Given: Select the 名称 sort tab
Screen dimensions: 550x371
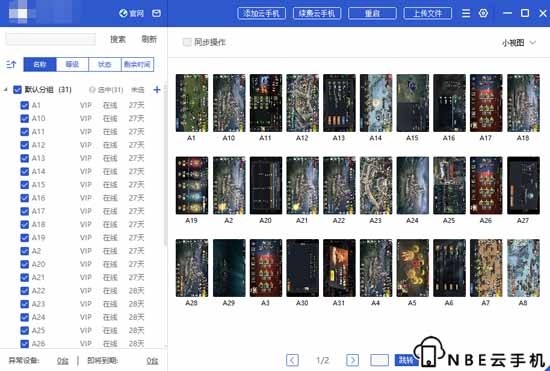Looking at the screenshot, I should pos(40,65).
